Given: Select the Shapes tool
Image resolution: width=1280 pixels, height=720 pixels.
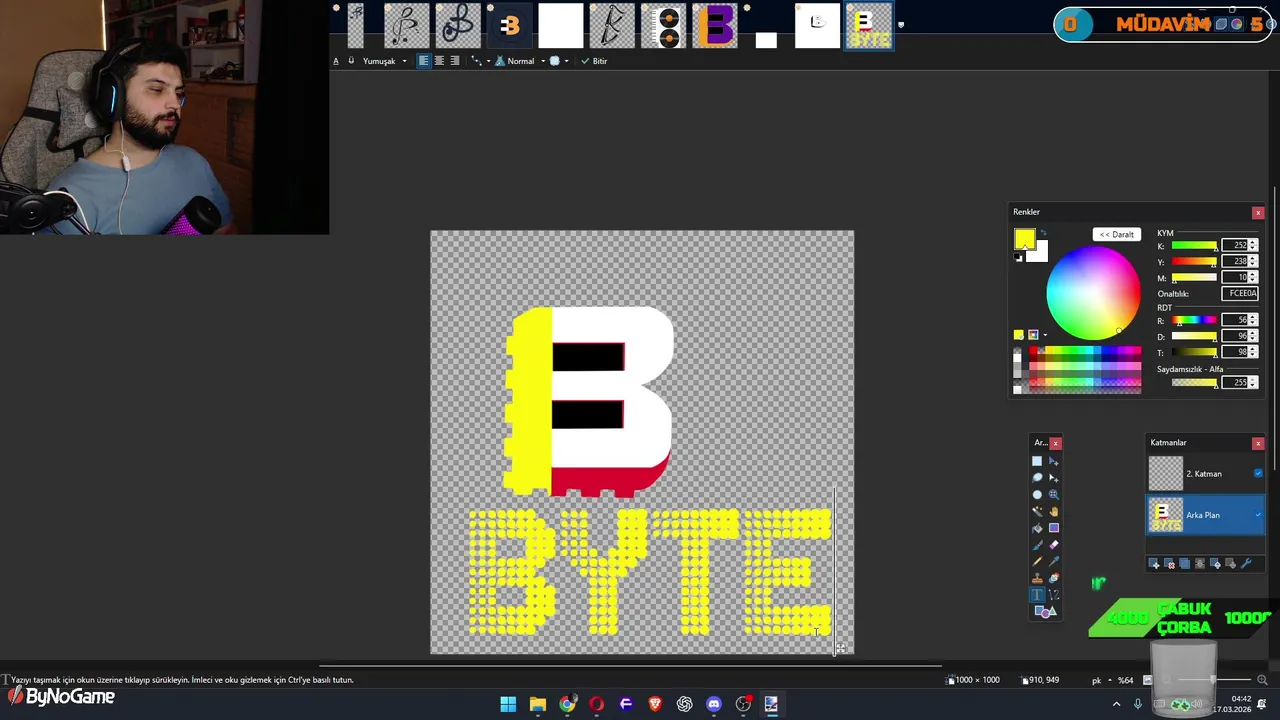Looking at the screenshot, I should tap(1045, 611).
